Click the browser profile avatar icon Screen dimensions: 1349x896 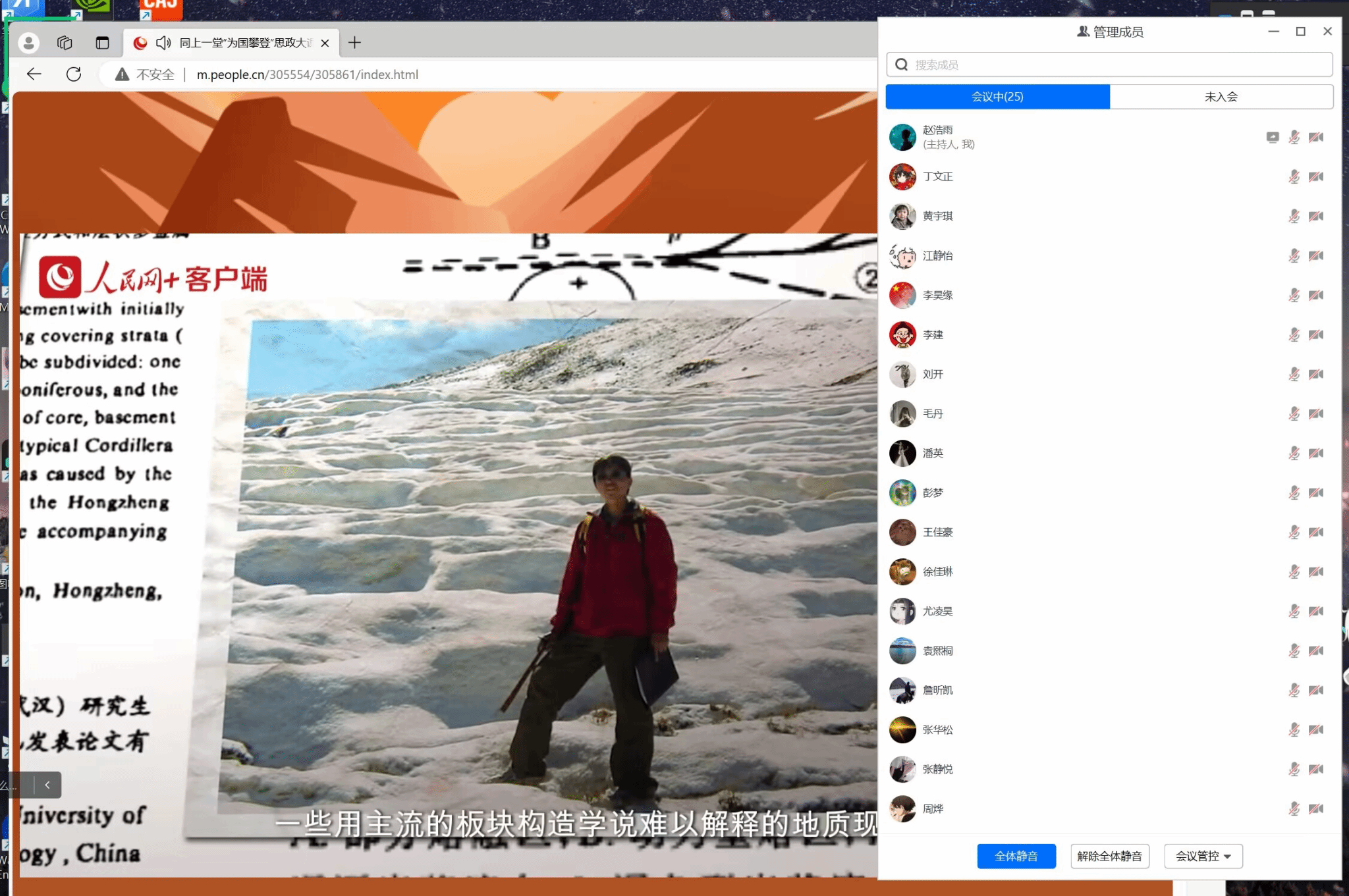[x=28, y=43]
